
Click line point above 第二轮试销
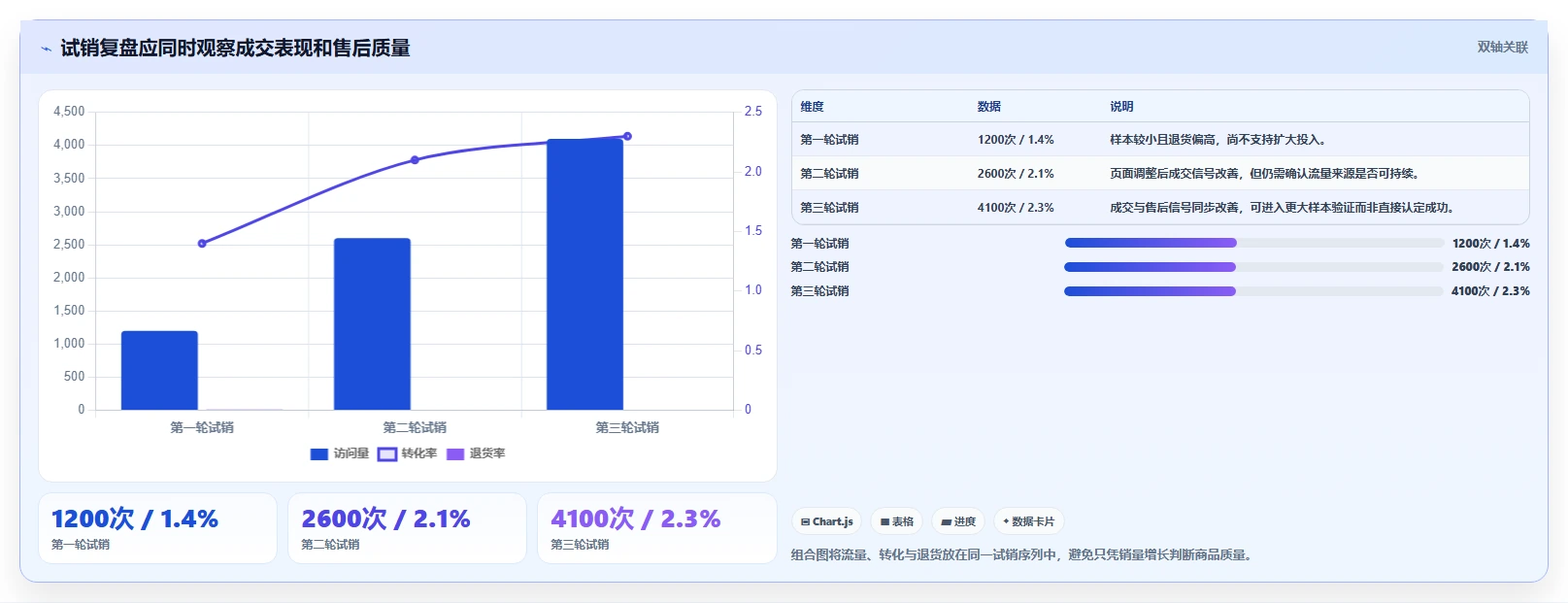pyautogui.click(x=415, y=159)
